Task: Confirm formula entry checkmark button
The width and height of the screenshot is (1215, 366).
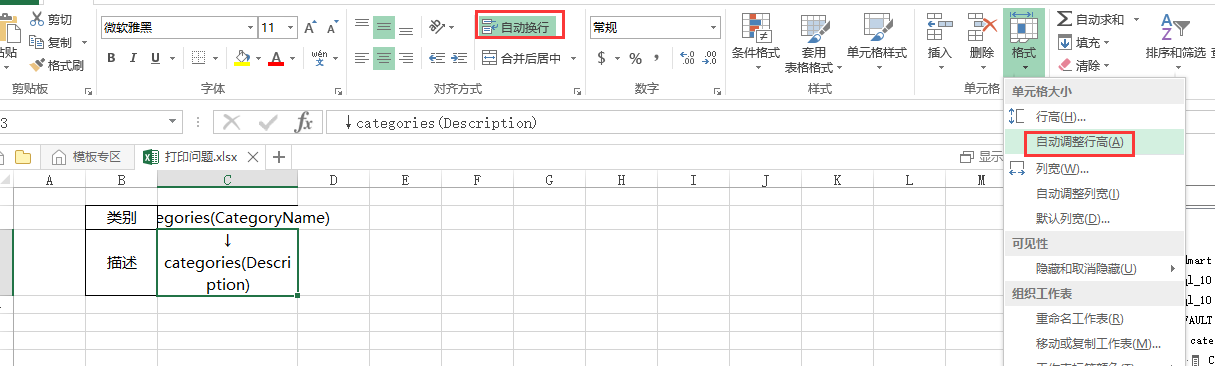Action: click(268, 122)
